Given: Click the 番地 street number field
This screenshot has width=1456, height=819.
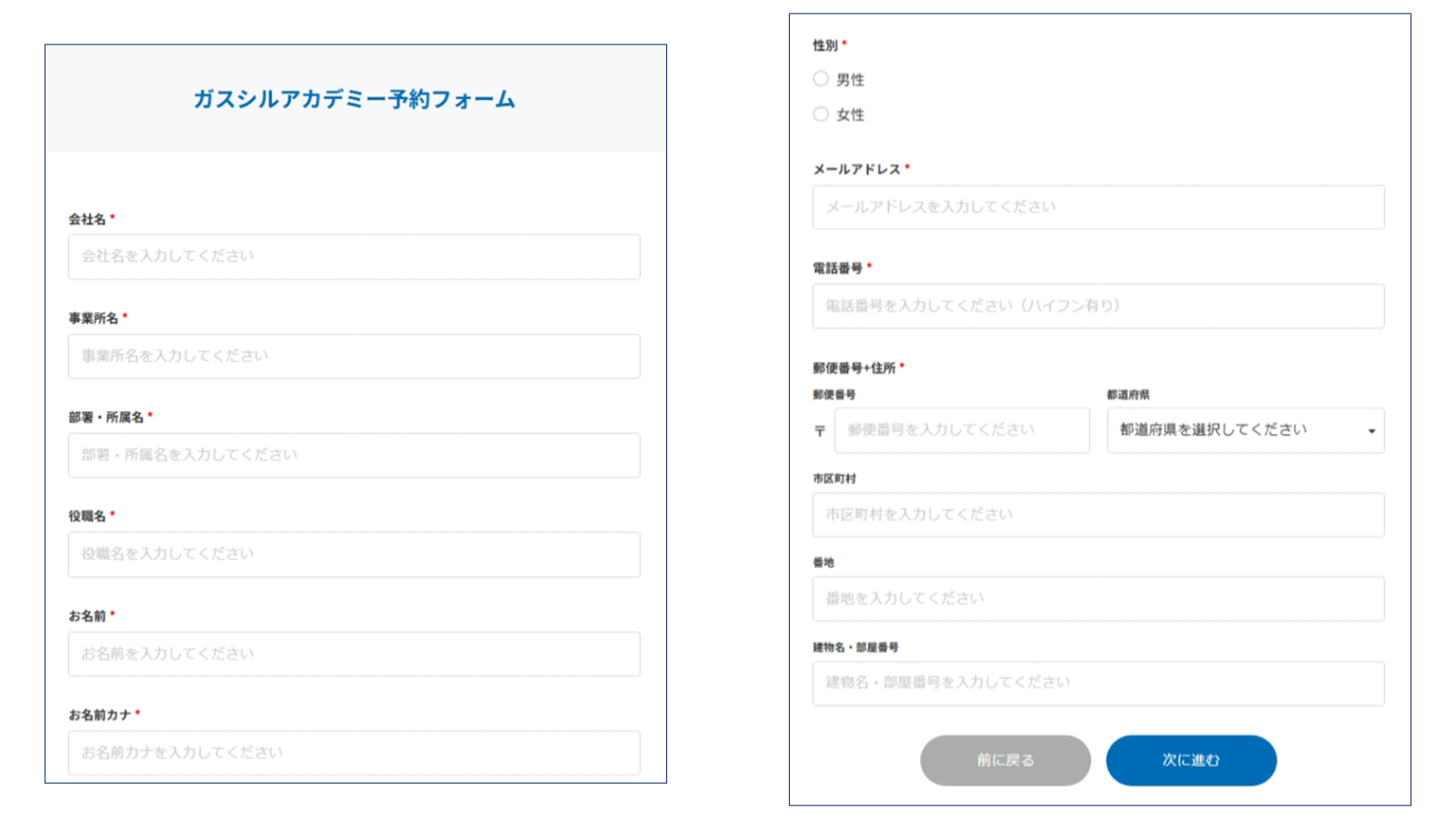Looking at the screenshot, I should (x=1097, y=598).
